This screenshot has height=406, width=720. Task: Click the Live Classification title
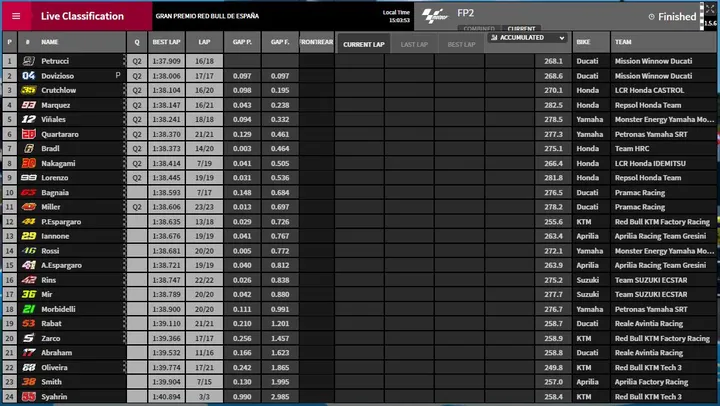tap(82, 16)
